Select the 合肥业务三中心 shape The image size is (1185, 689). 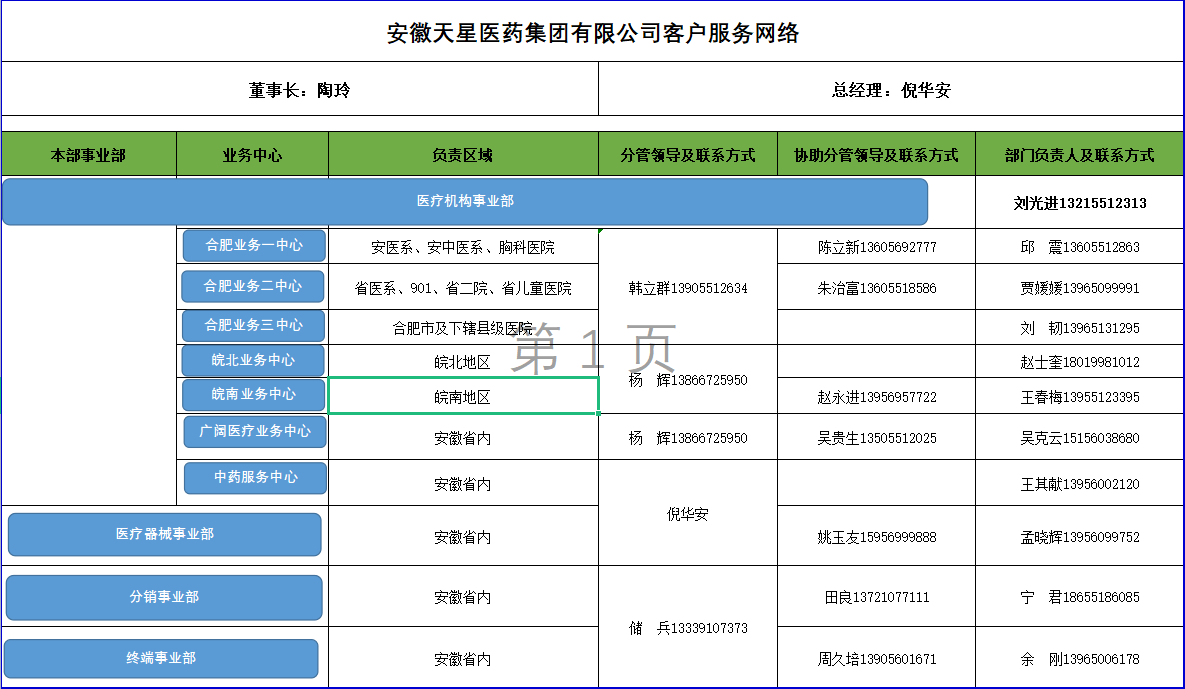point(253,326)
